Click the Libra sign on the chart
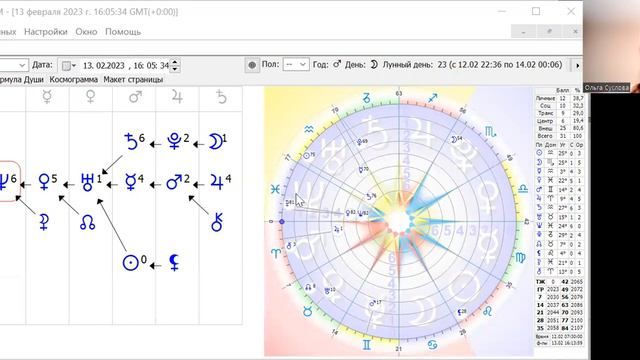Image resolution: width=640 pixels, height=360 pixels. (x=523, y=189)
